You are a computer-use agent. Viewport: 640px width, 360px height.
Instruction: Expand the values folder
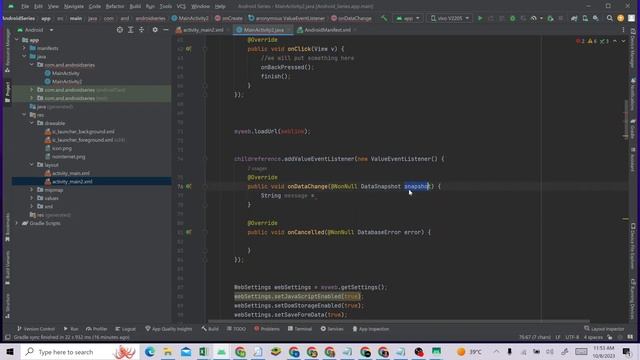[31, 198]
